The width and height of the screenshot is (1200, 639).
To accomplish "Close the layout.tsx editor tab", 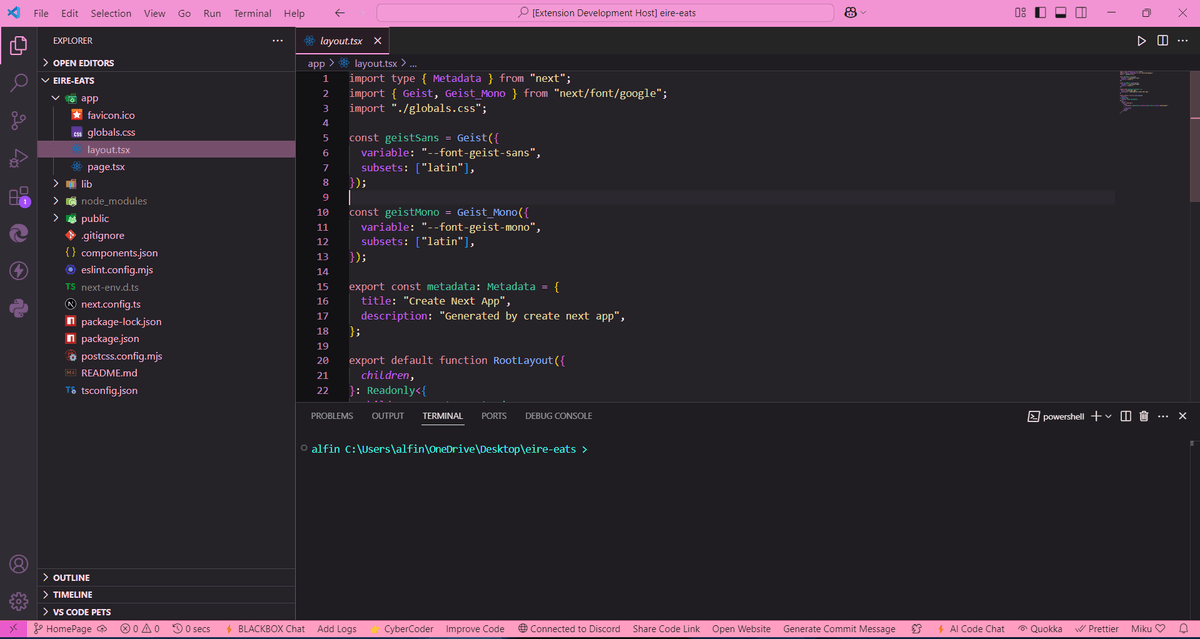I will 377,41.
